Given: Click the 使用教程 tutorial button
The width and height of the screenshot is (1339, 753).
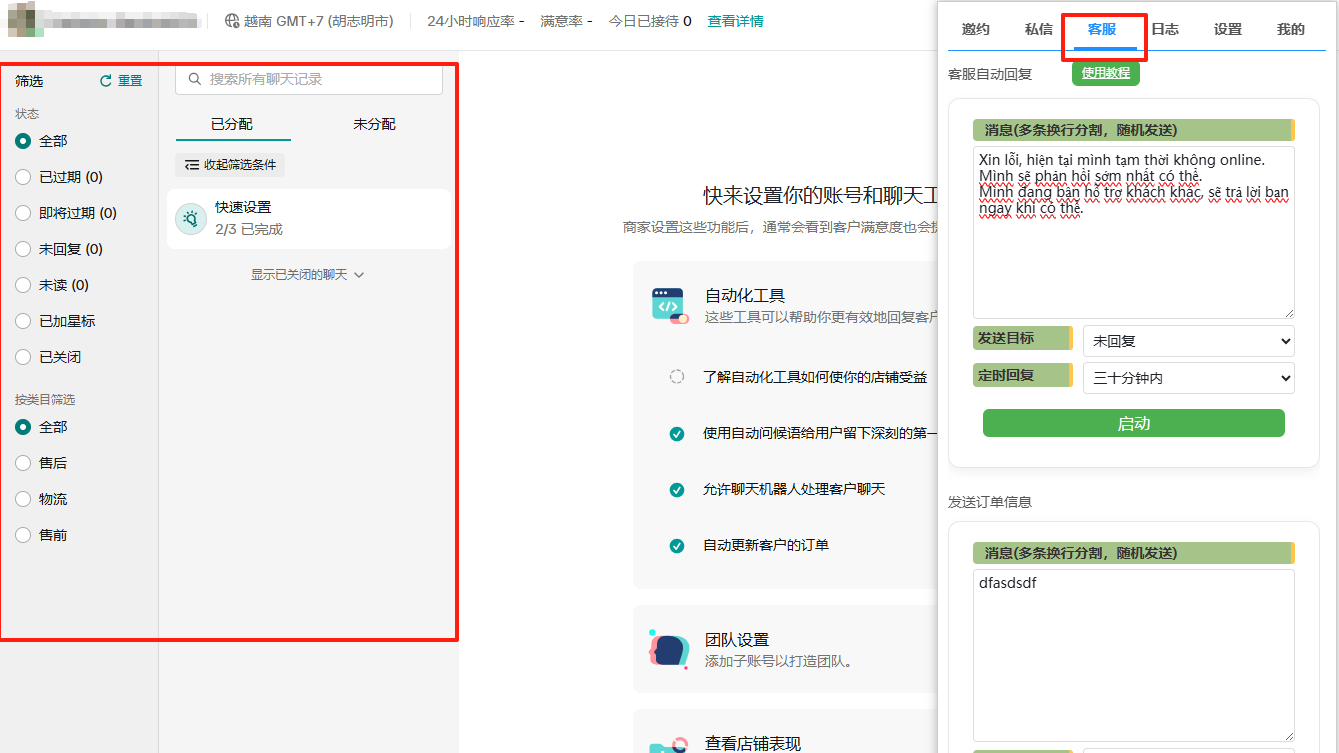Looking at the screenshot, I should pyautogui.click(x=1105, y=73).
